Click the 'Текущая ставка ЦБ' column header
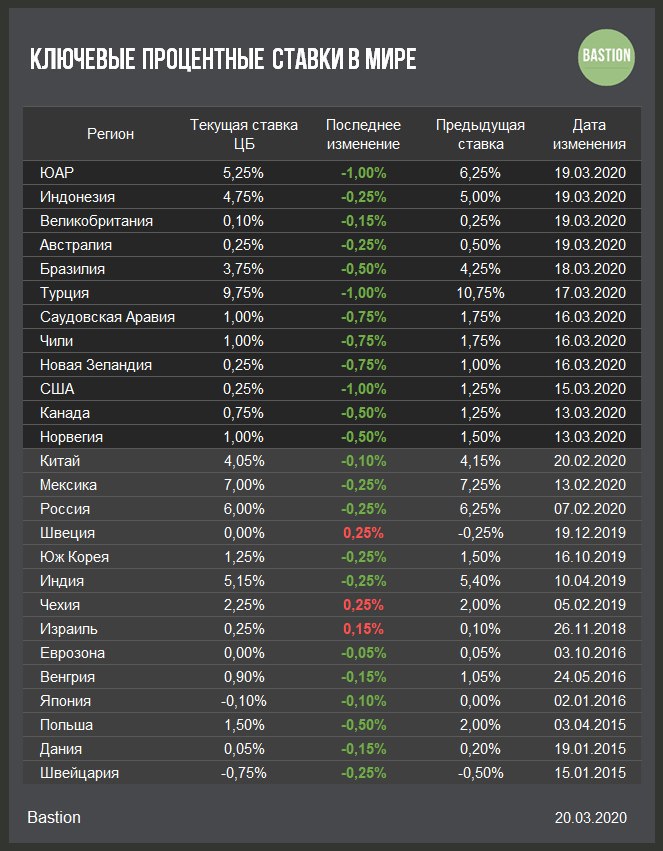663x851 pixels. point(244,134)
